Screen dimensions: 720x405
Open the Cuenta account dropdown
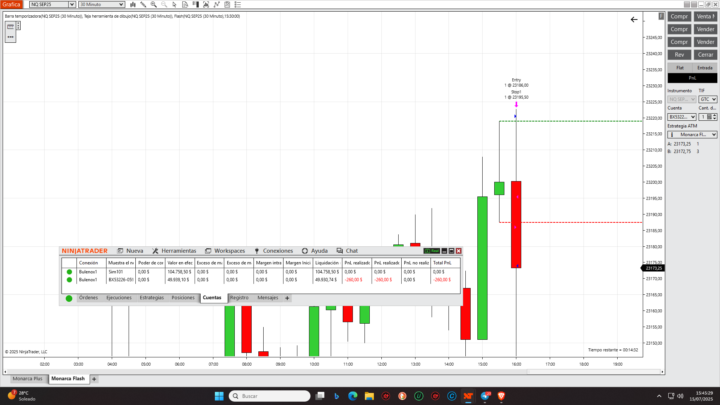click(x=682, y=117)
